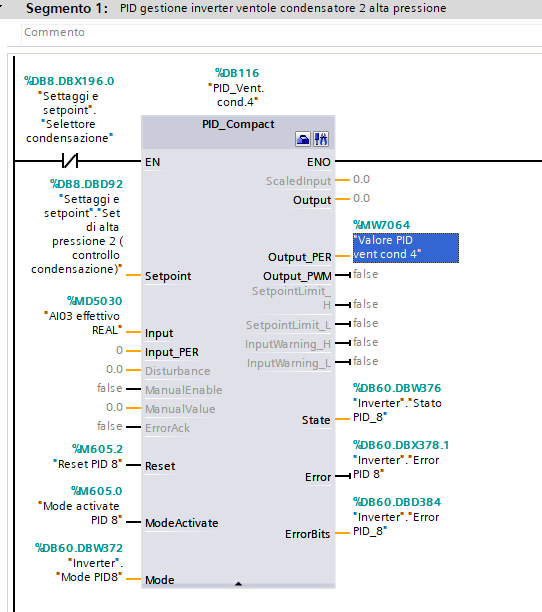The height and width of the screenshot is (612, 542).
Task: Select Output_PWM false value
Action: [366, 274]
